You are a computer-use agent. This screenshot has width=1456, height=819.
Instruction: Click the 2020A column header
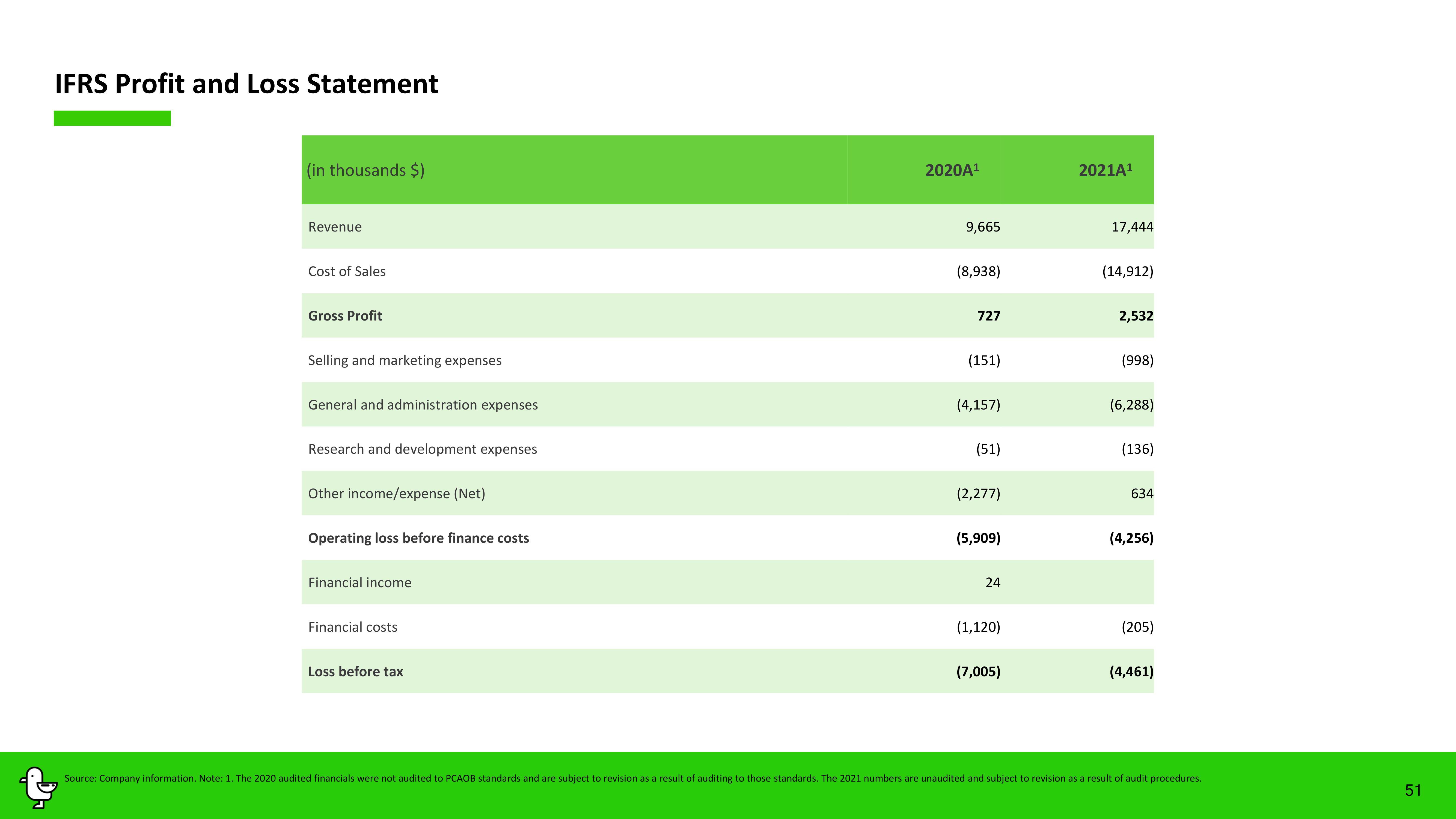click(952, 170)
